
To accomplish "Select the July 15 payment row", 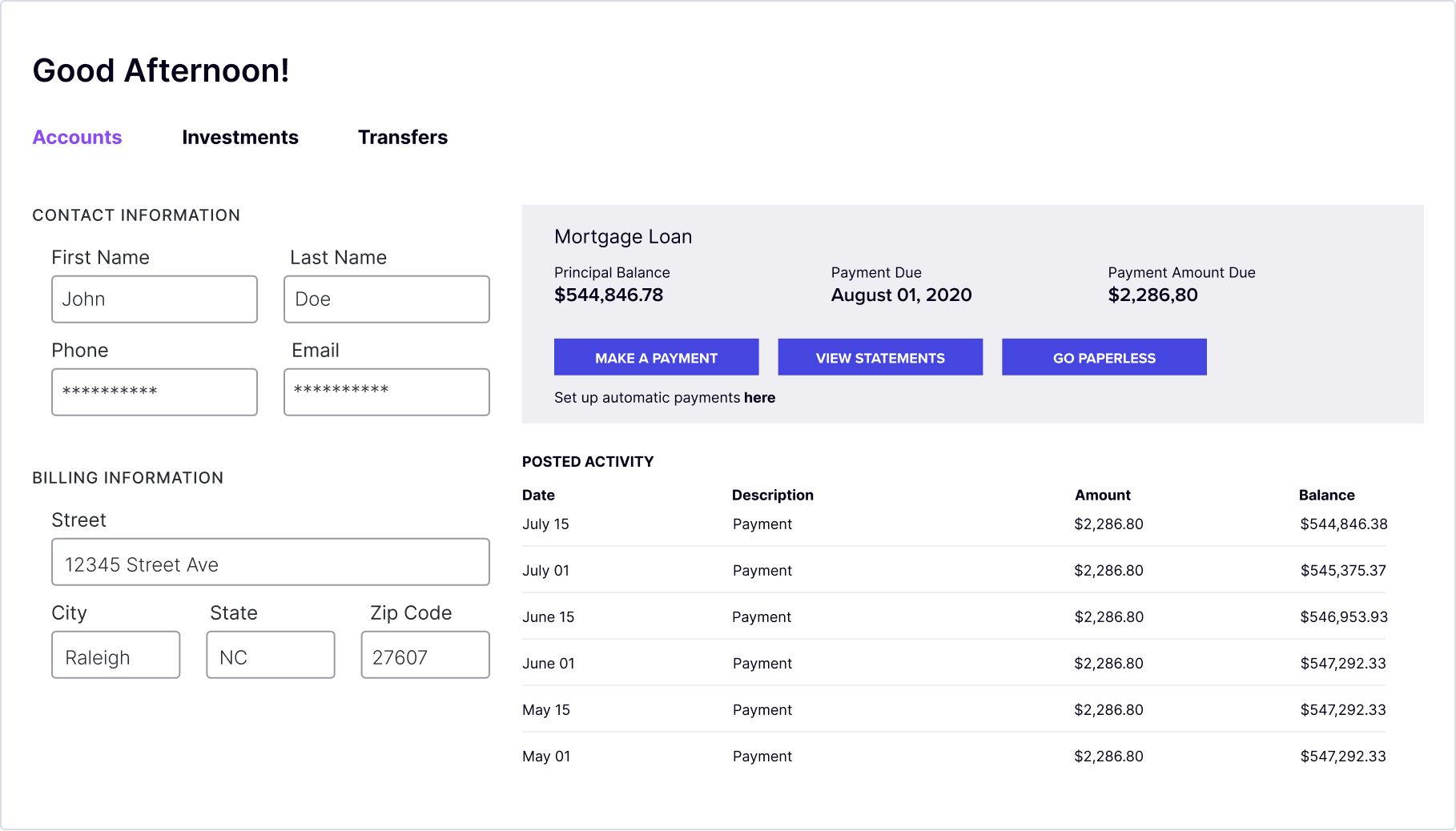I will [x=954, y=524].
